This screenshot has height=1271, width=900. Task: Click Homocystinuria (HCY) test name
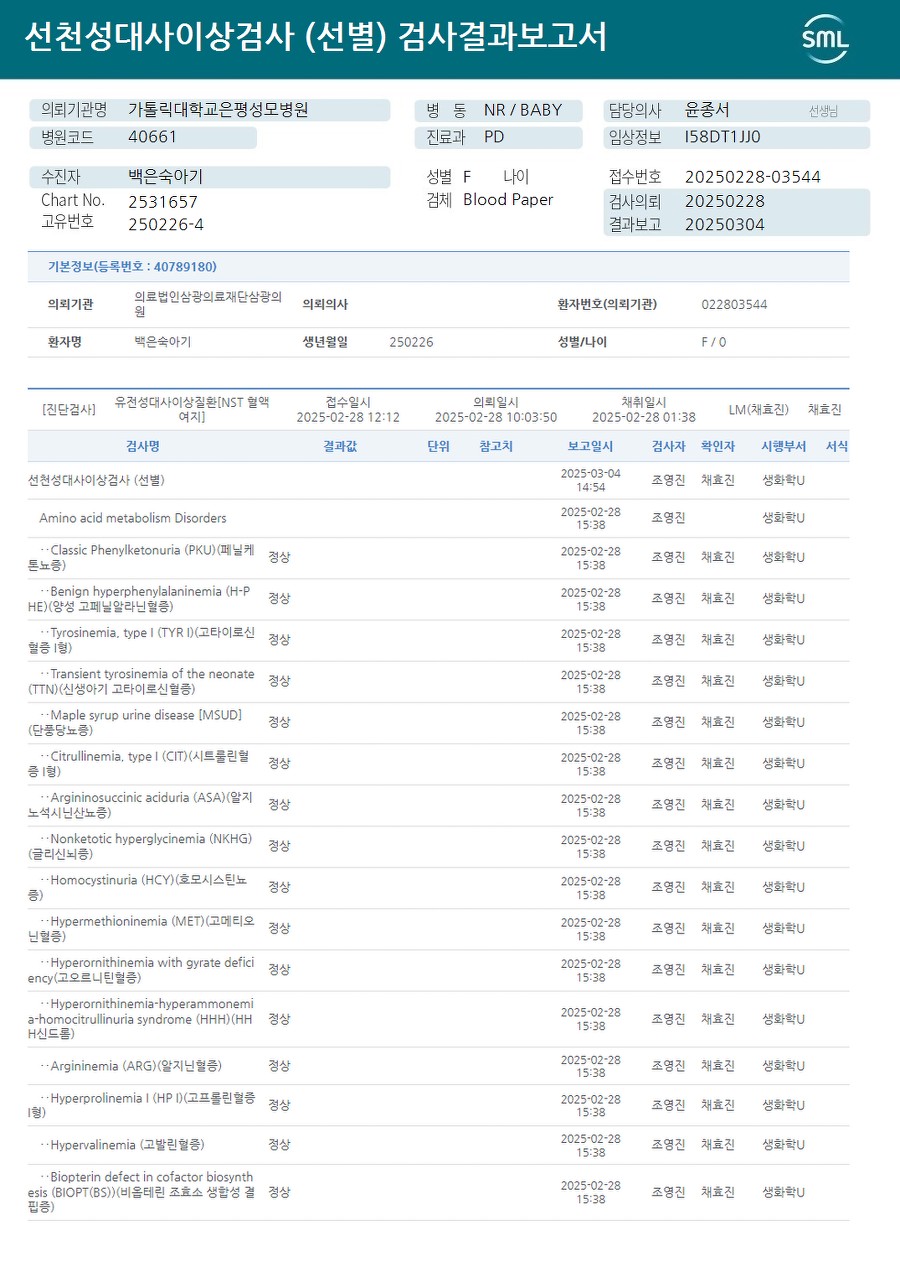point(137,887)
